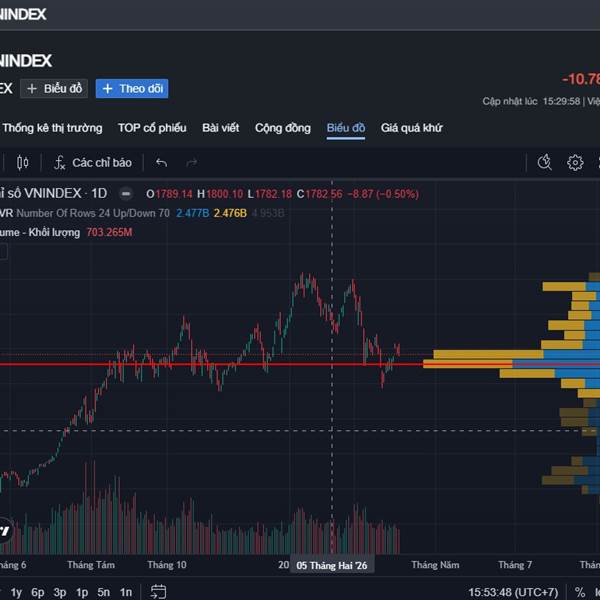The image size is (600, 600).
Task: Open Các chỉ báo indicators
Action: click(92, 162)
